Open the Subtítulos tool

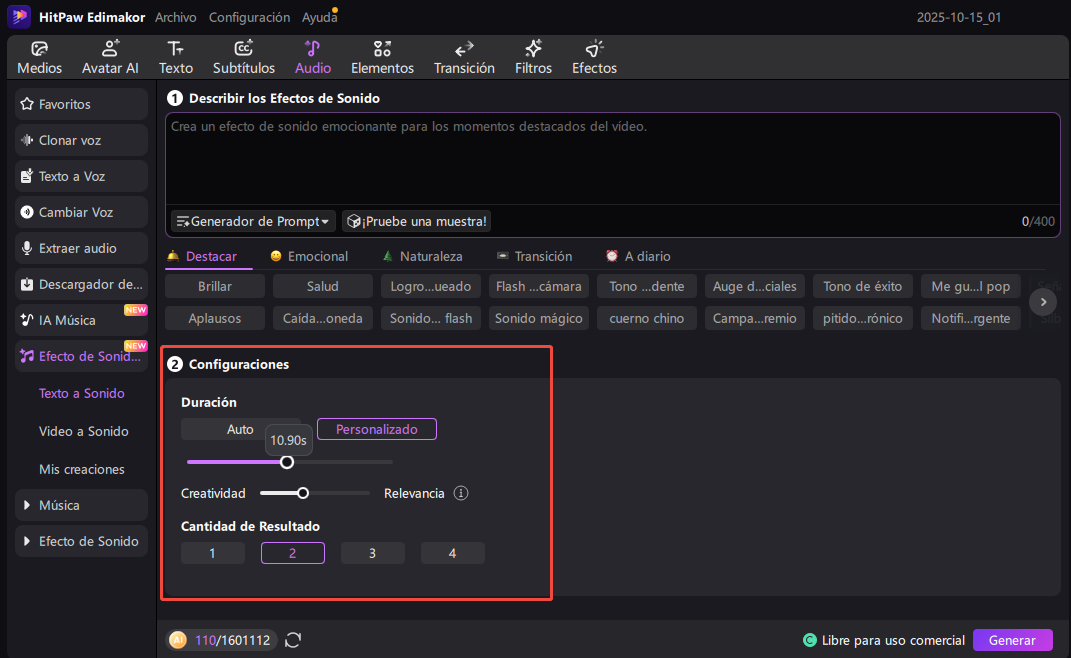click(x=243, y=57)
